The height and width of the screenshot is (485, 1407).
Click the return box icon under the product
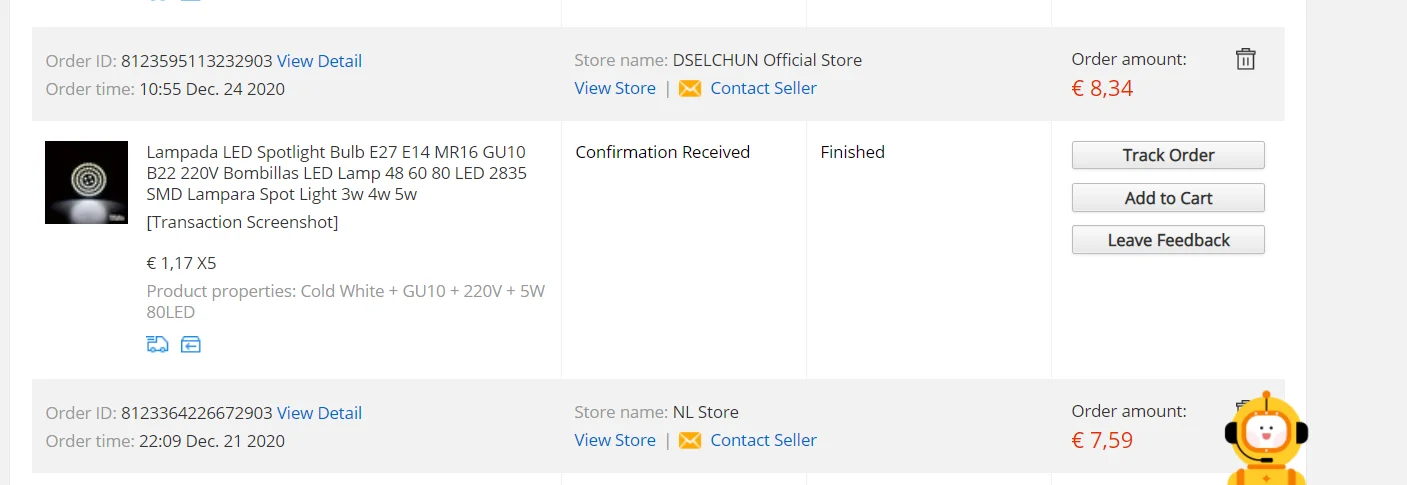191,345
